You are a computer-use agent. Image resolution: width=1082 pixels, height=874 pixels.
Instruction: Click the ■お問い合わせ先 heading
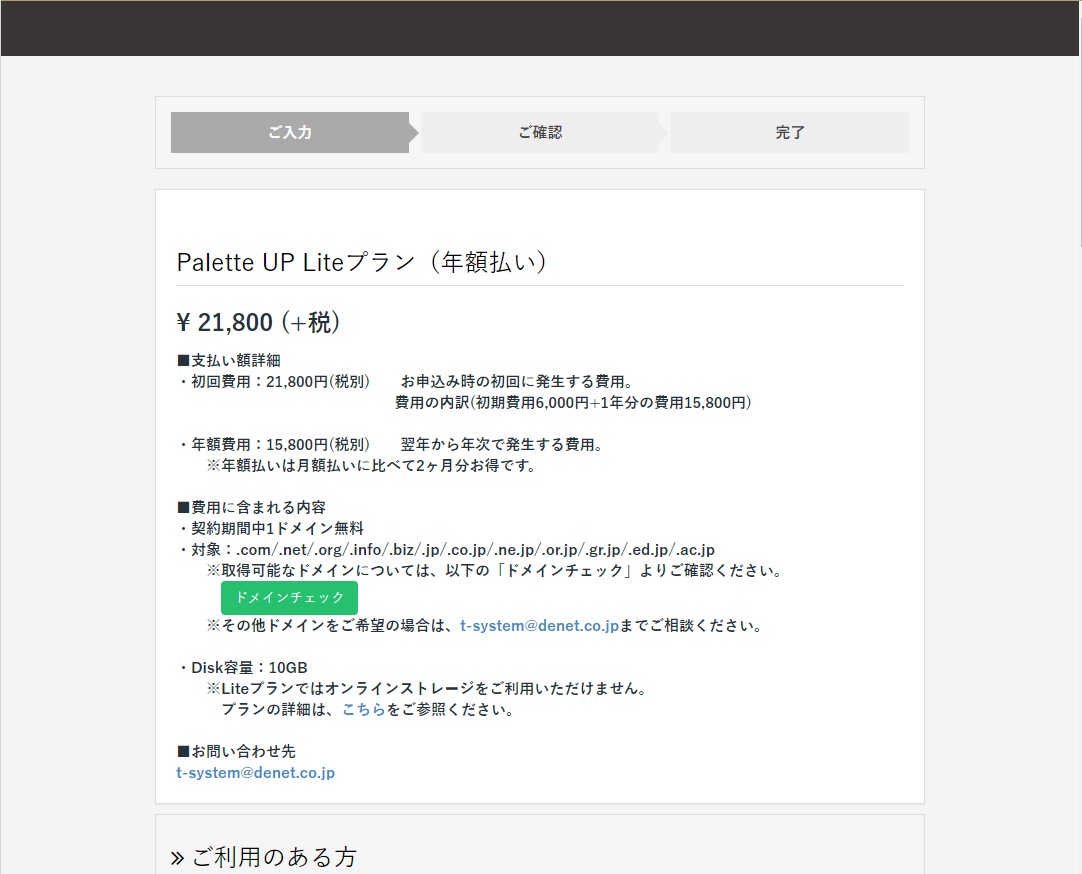point(237,751)
